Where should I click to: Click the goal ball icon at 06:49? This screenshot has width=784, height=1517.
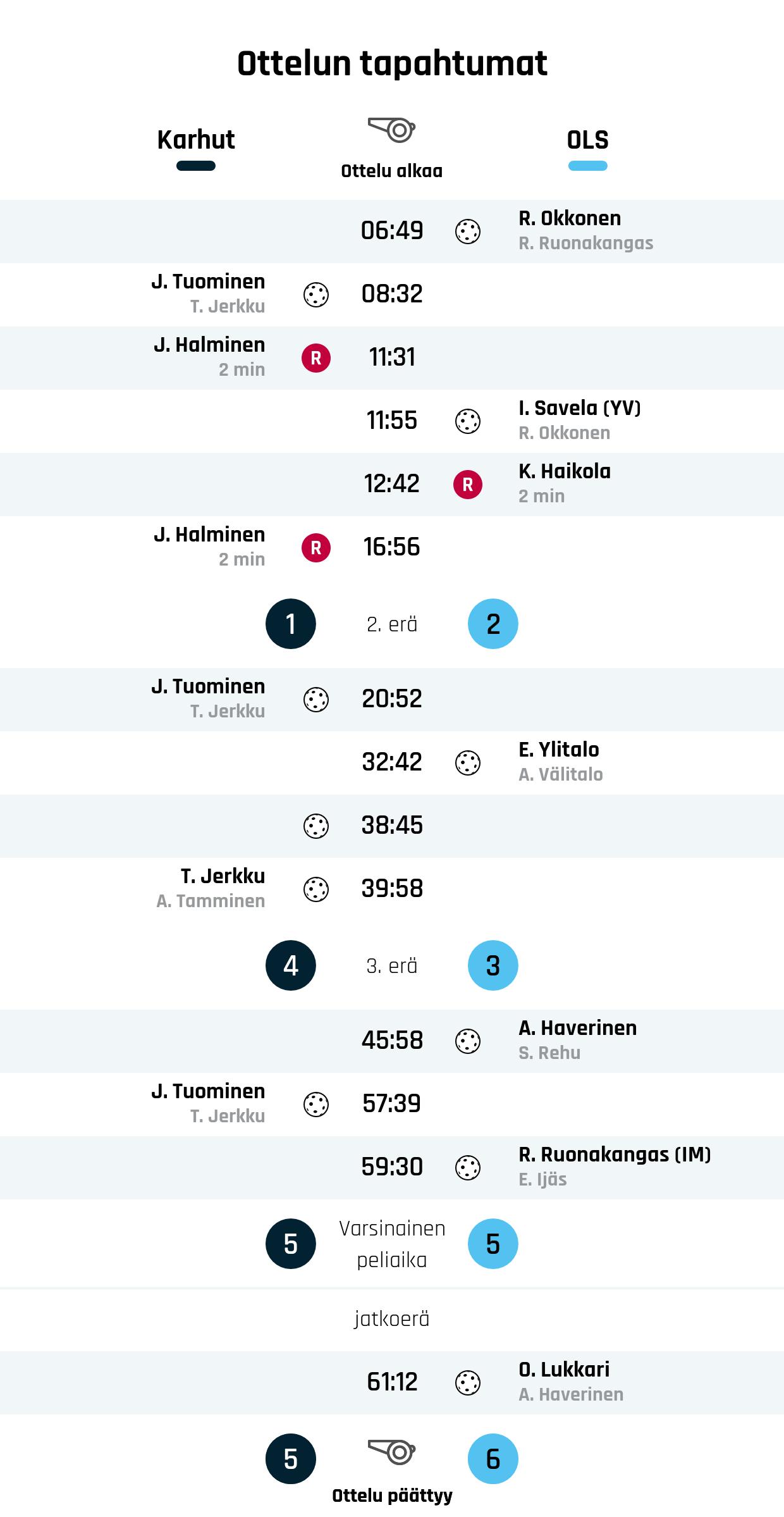tap(468, 231)
